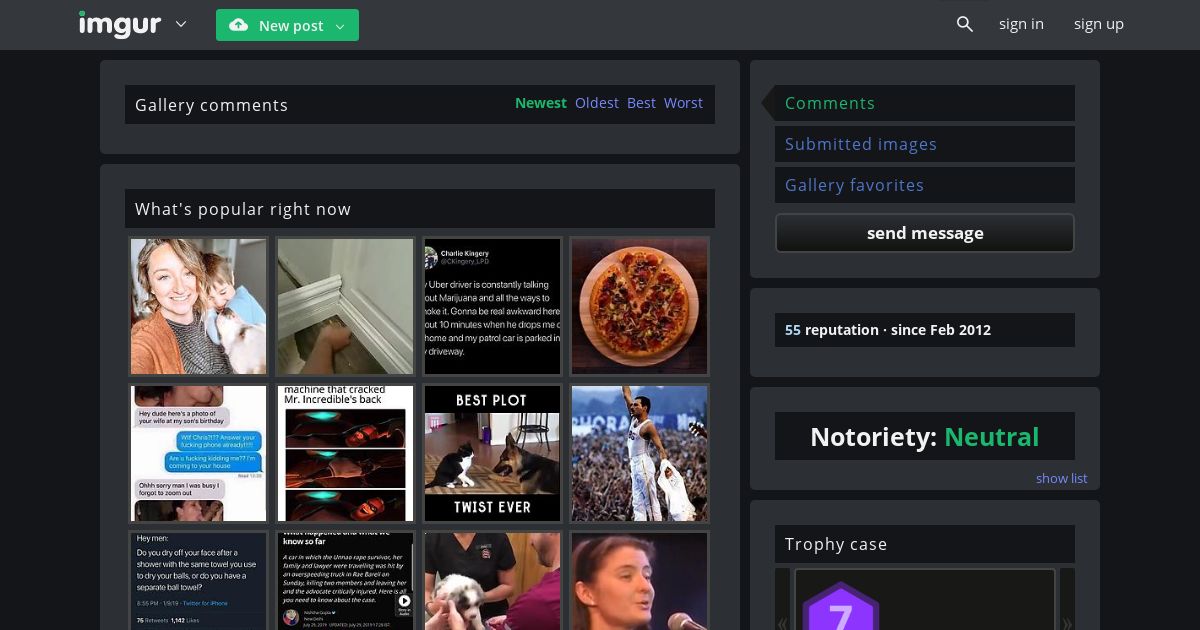Open the Charlie Kingery tweet thumbnail
Viewport: 1200px width, 630px height.
[x=492, y=306]
